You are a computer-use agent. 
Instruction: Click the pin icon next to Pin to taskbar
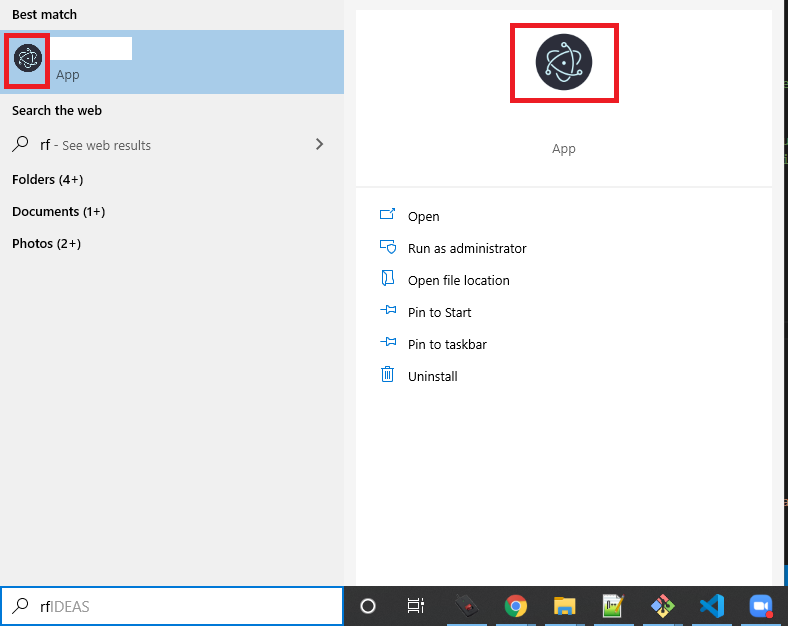(388, 342)
